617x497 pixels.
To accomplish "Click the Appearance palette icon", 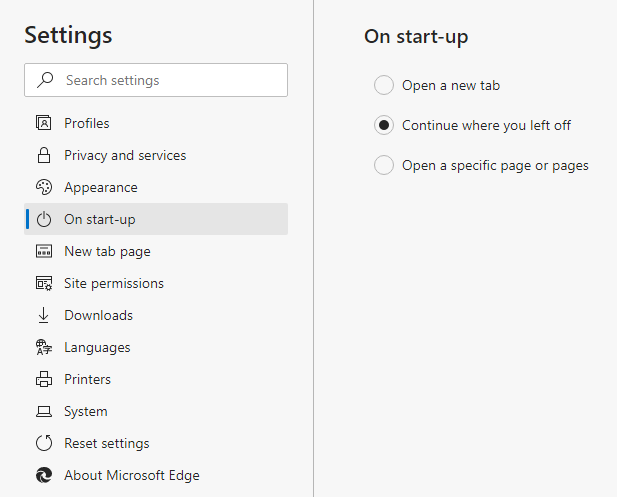I will [44, 187].
